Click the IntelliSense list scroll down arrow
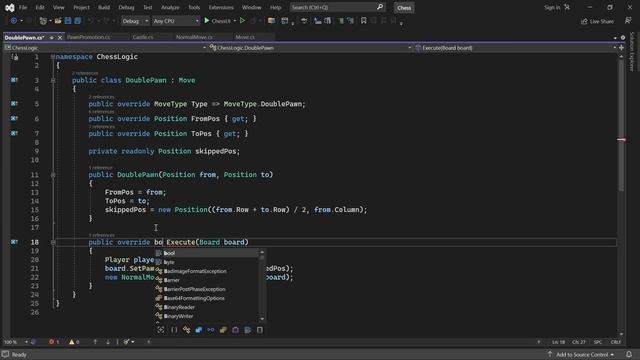Image resolution: width=640 pixels, height=360 pixels. 262,319
